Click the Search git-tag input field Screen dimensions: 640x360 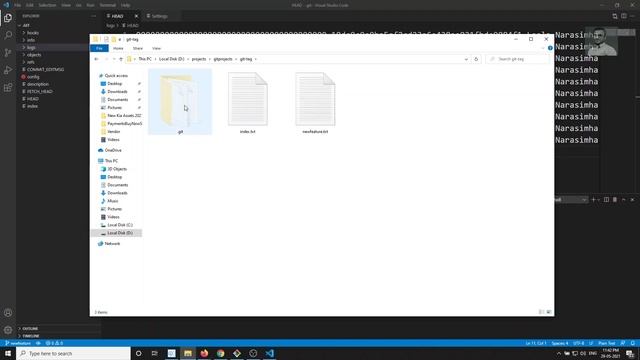(x=517, y=59)
